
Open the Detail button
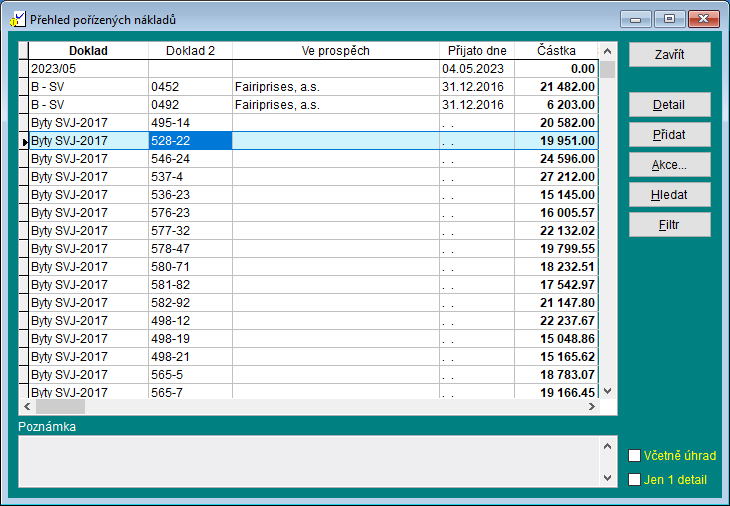[669, 105]
